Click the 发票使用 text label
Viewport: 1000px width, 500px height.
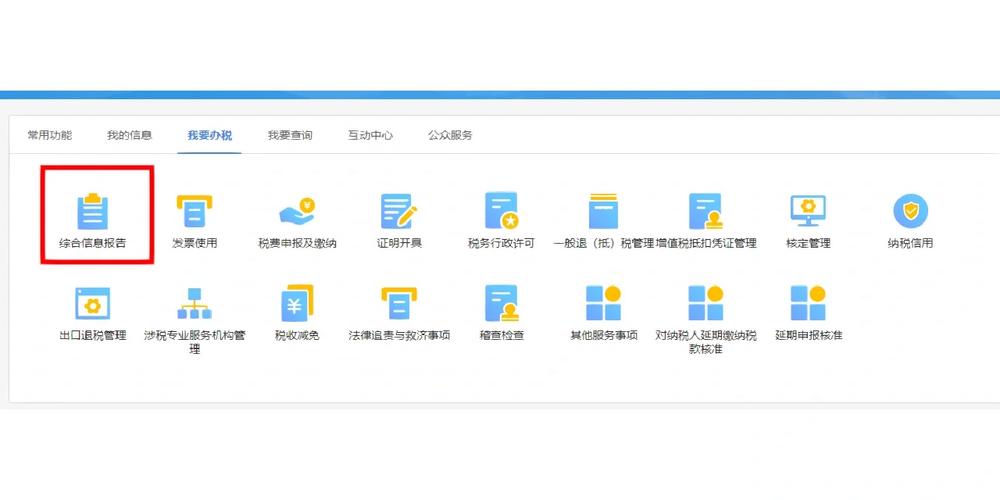point(195,243)
